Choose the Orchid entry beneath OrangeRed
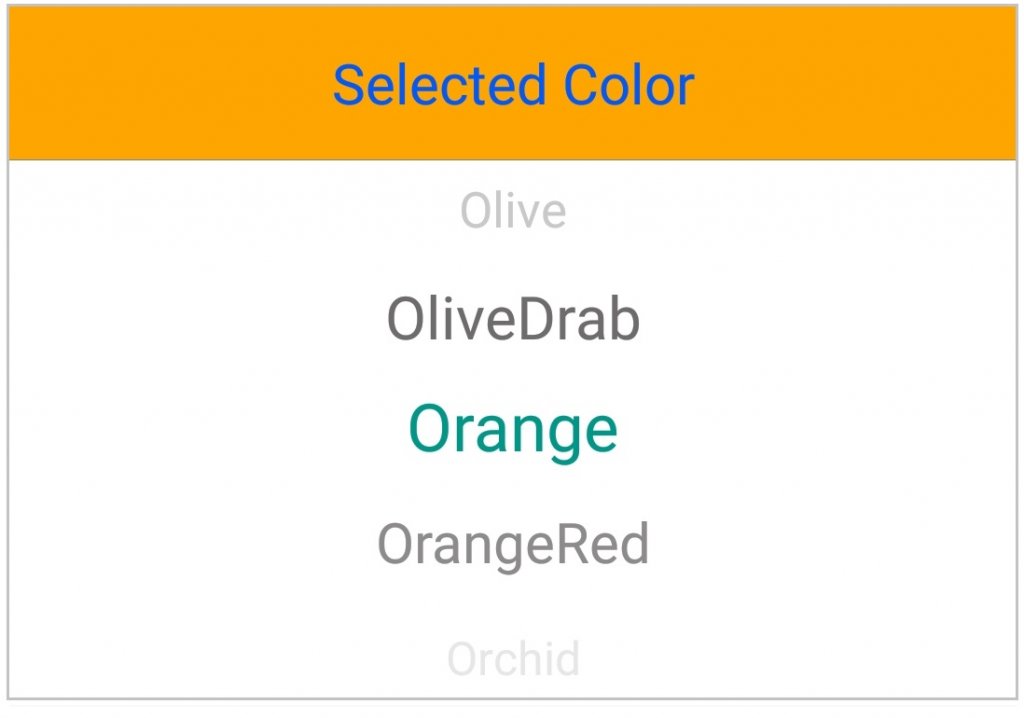The image size is (1024, 718). click(x=513, y=660)
